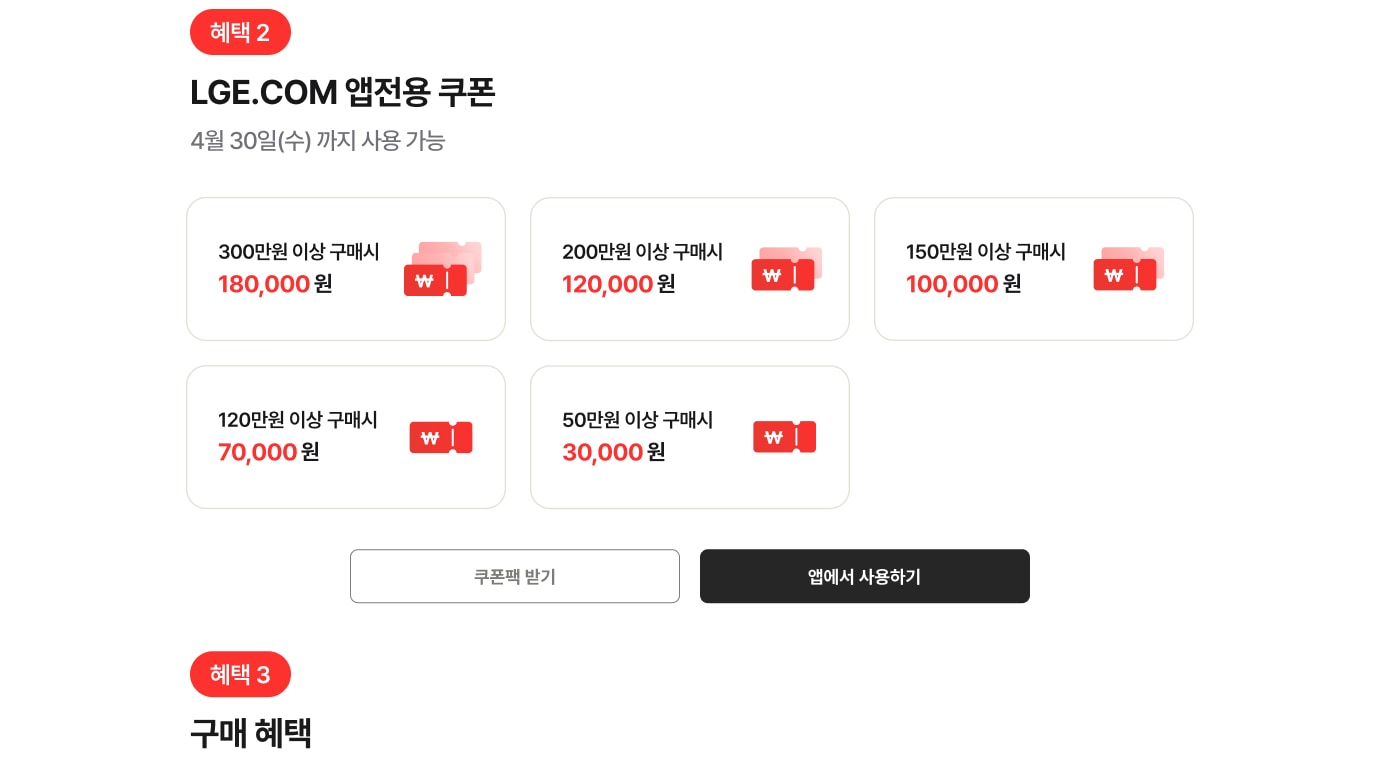Select the 혜택 3 red badge
Viewport: 1380px width, 761px height.
240,674
